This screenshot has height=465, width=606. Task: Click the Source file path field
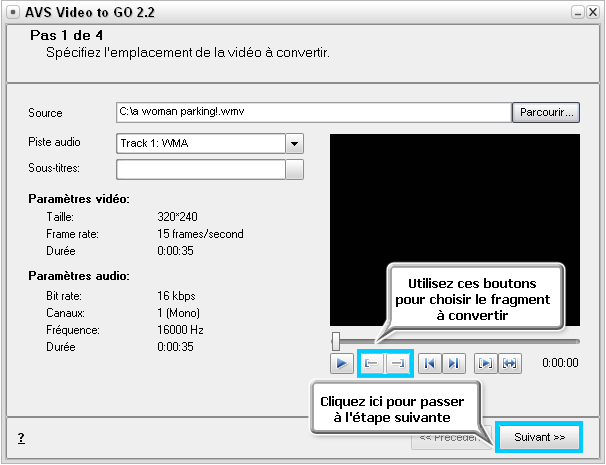[314, 112]
